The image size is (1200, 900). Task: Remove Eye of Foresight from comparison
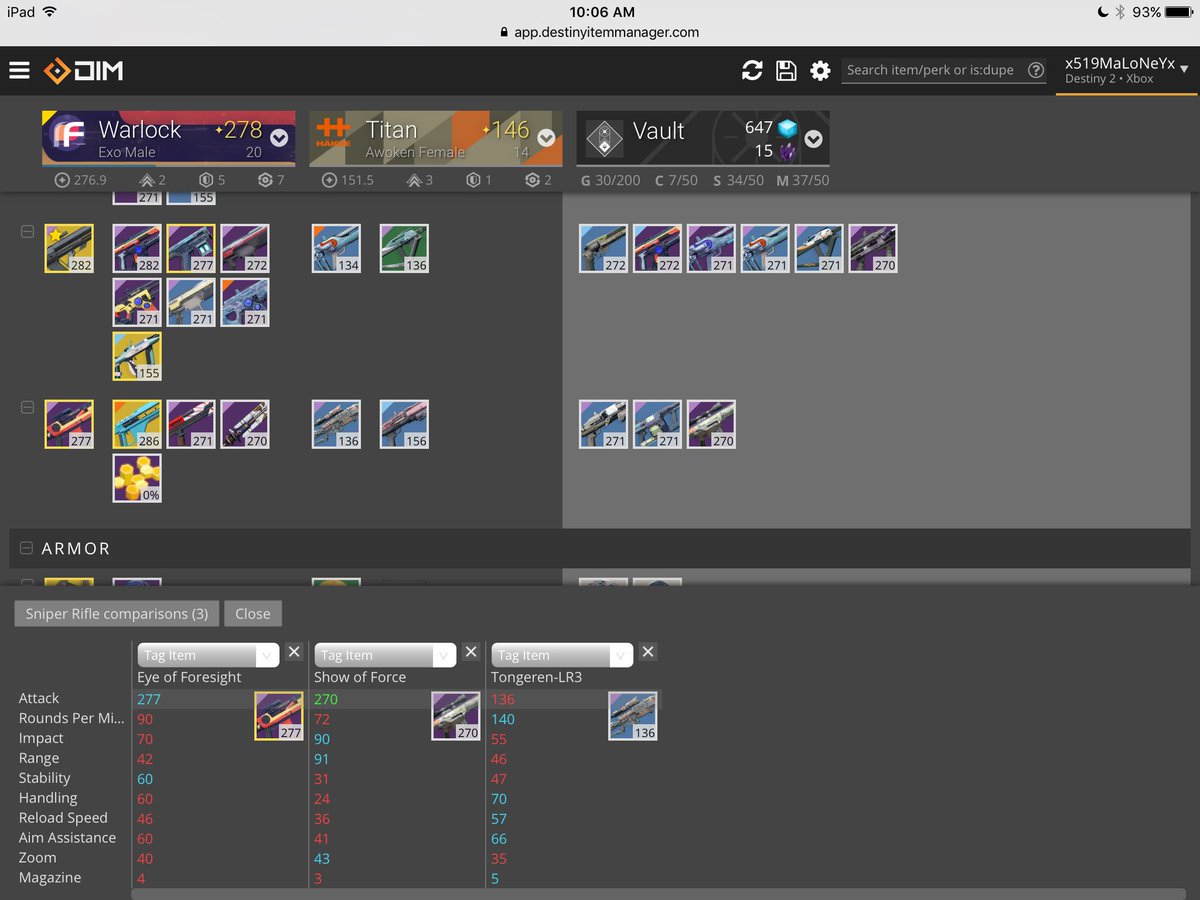294,652
